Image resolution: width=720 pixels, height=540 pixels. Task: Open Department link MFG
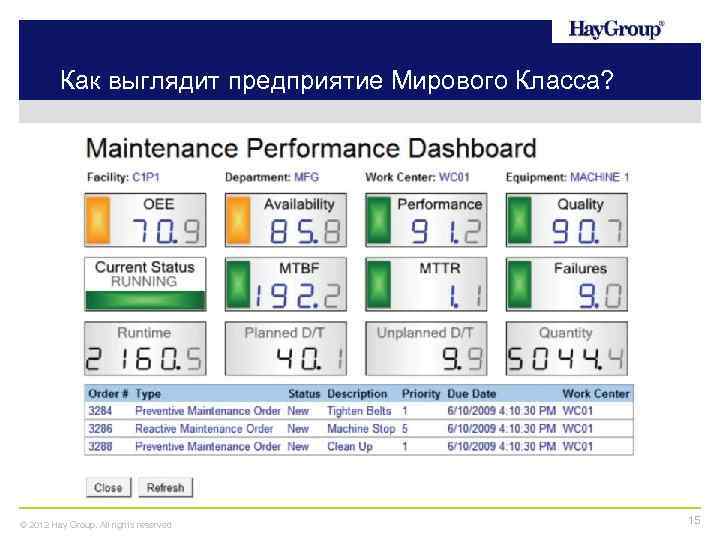point(306,177)
